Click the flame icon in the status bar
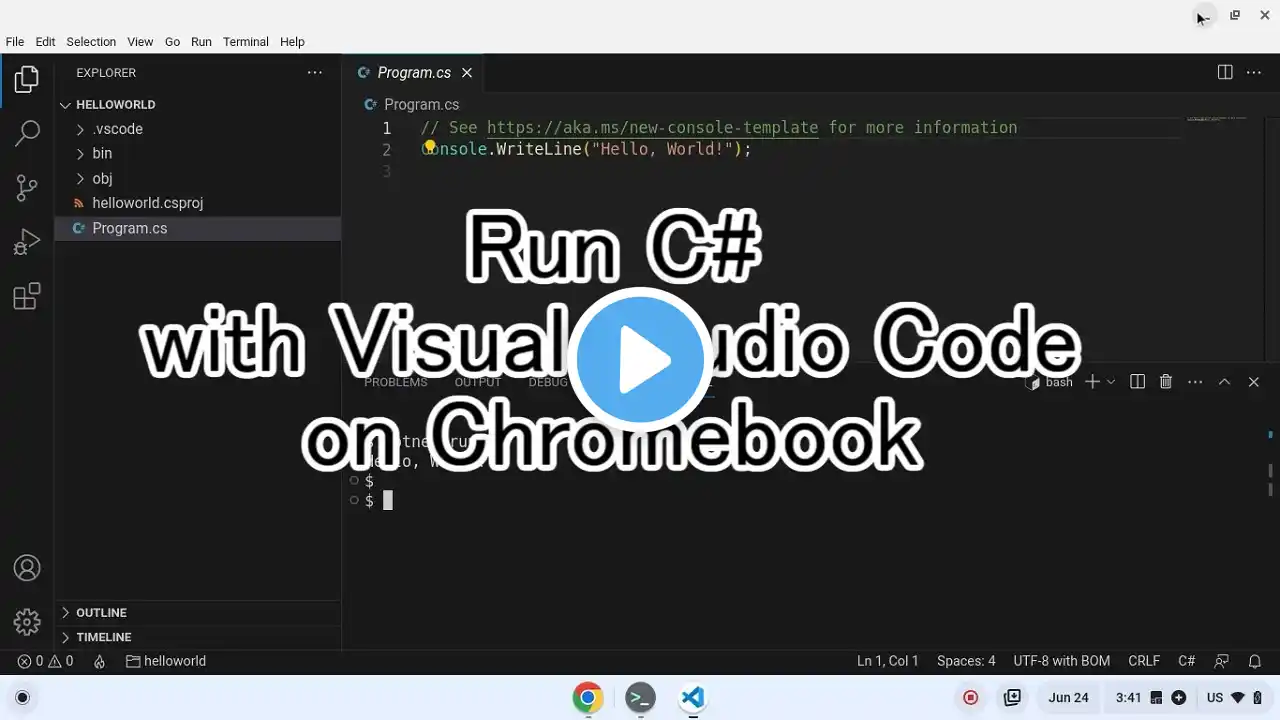The height and width of the screenshot is (720, 1280). pyautogui.click(x=99, y=661)
